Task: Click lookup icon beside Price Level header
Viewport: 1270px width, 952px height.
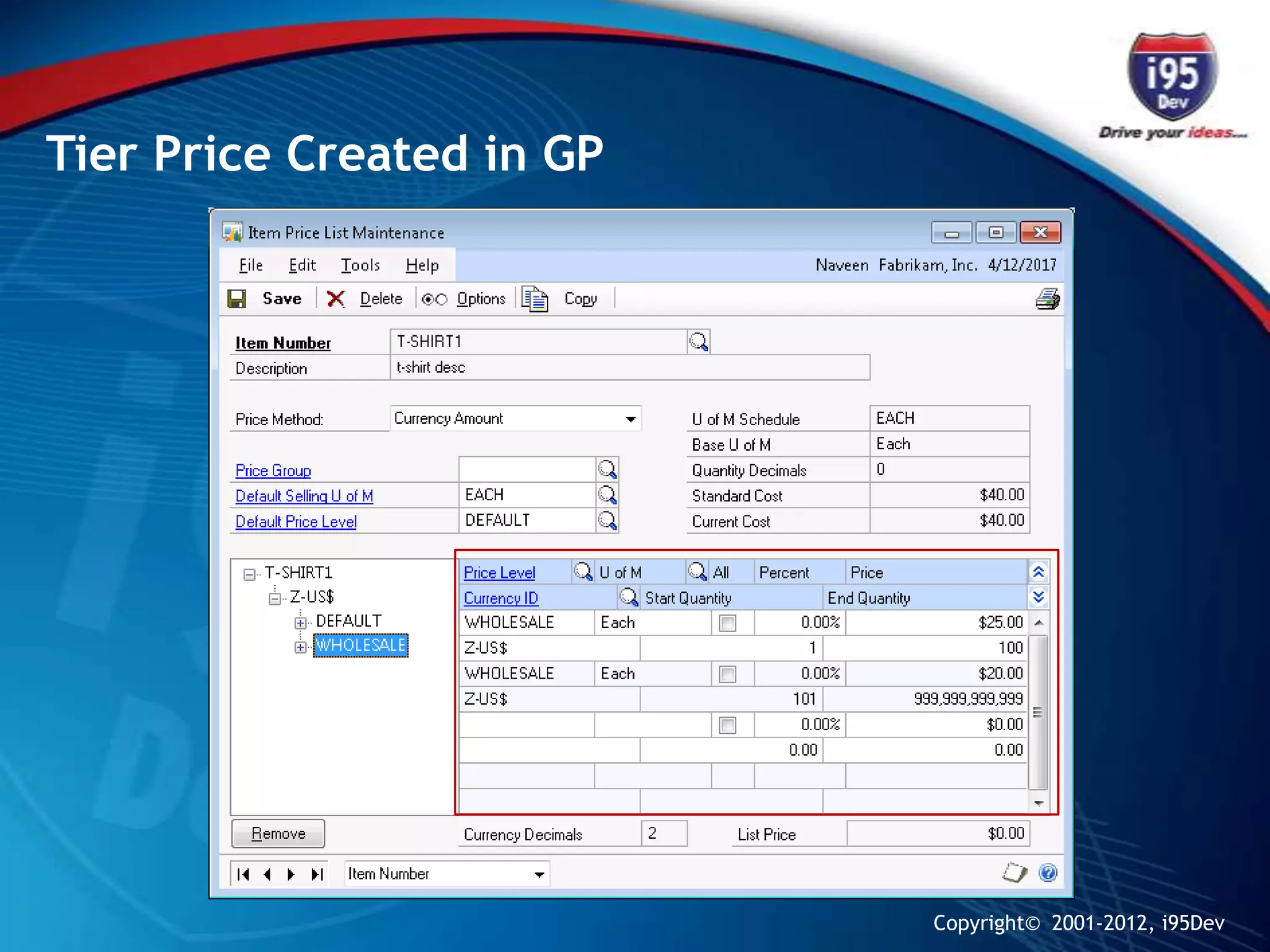Action: [x=583, y=571]
